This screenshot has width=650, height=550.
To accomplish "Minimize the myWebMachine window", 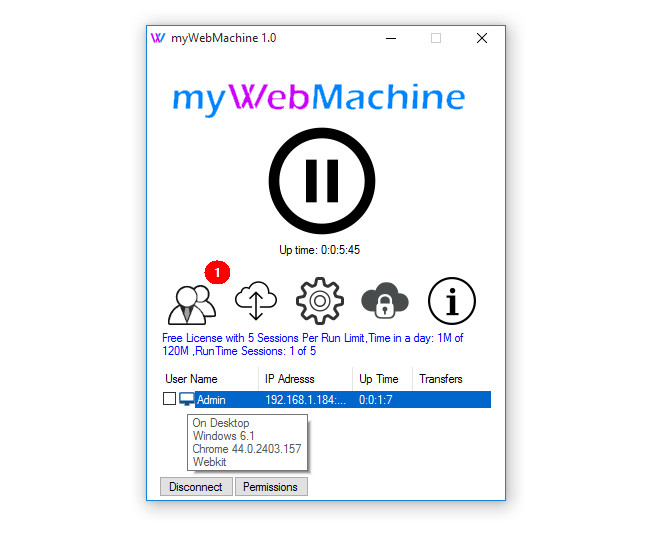I will pyautogui.click(x=391, y=38).
